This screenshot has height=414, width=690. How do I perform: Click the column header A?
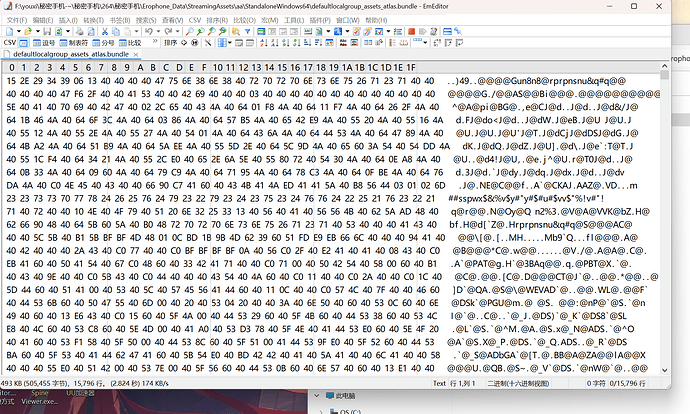tap(140, 67)
